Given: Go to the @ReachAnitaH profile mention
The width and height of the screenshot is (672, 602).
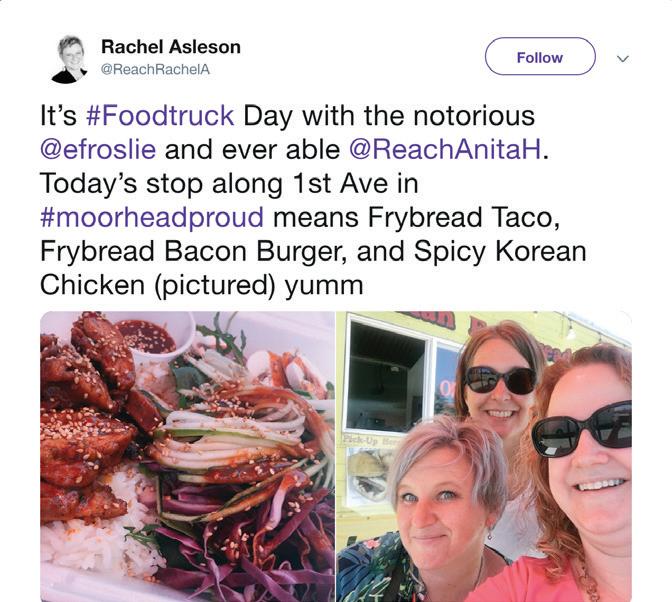Looking at the screenshot, I should [445, 150].
